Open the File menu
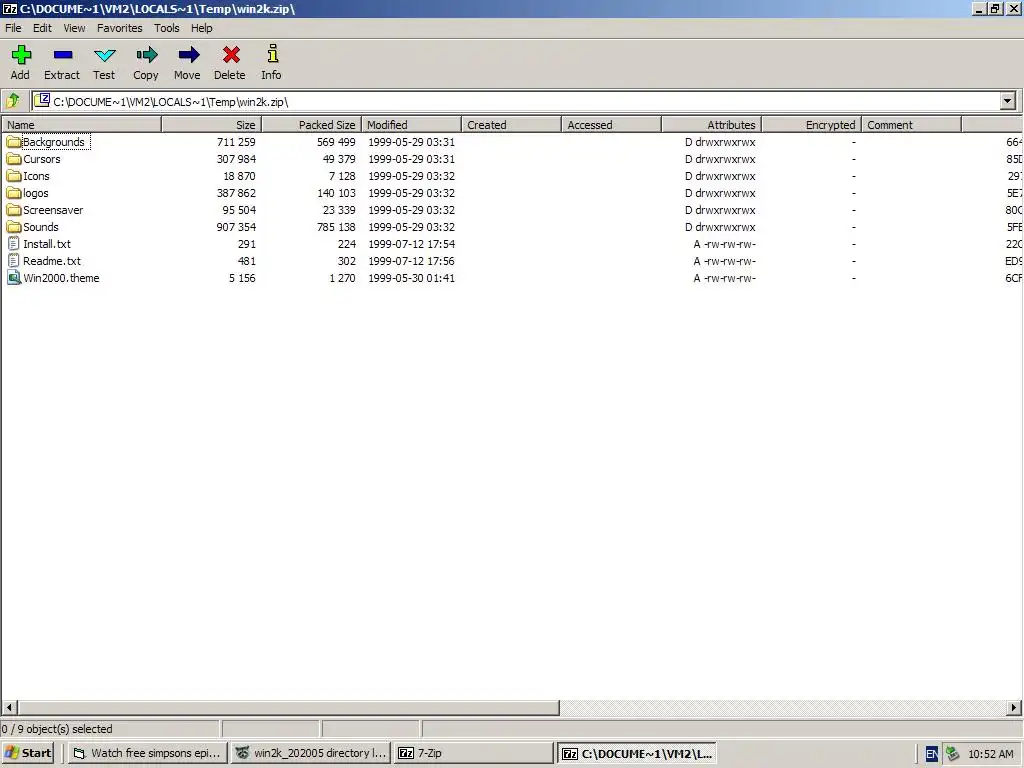This screenshot has width=1024, height=768. point(13,28)
